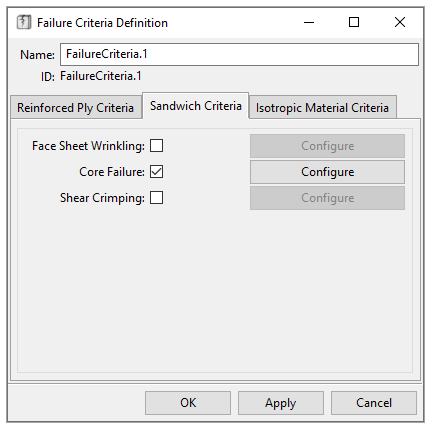
Task: Click Configure beside Shear Crimping
Action: pyautogui.click(x=327, y=198)
